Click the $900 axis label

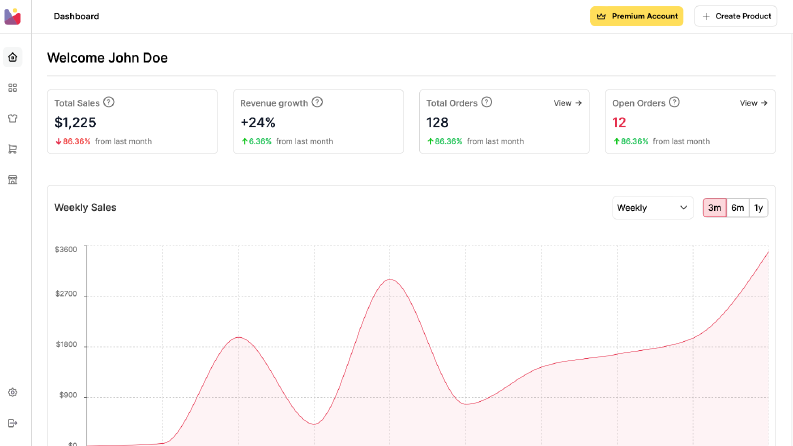tap(68, 395)
